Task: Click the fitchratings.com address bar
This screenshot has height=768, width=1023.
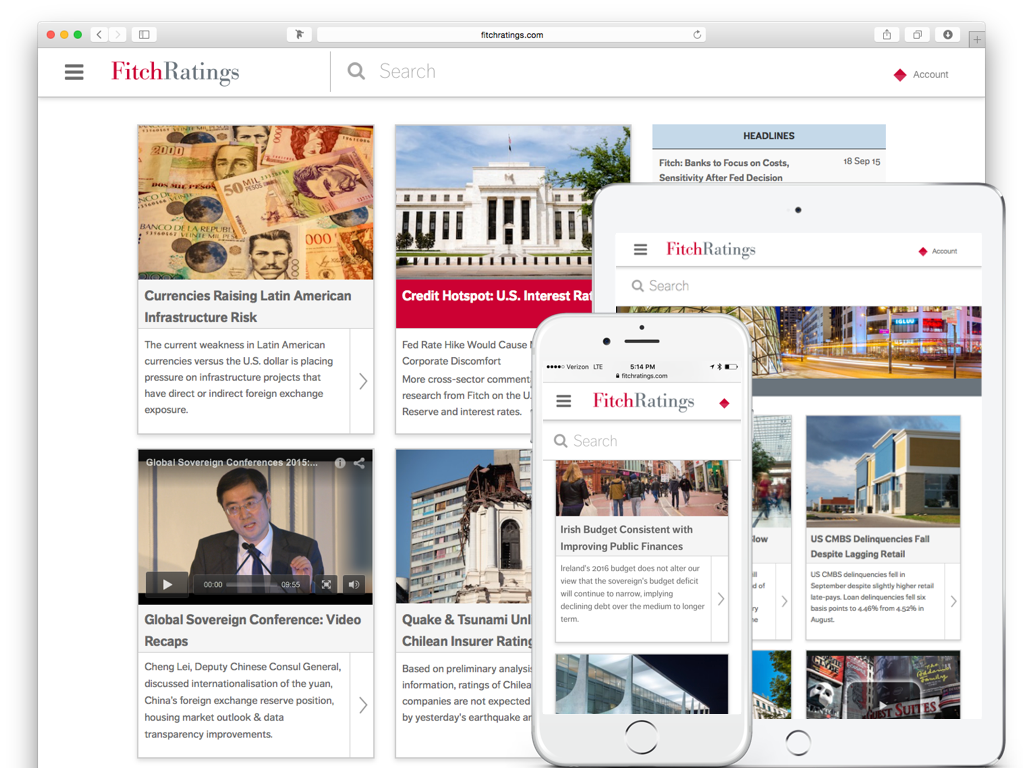Action: [x=512, y=35]
